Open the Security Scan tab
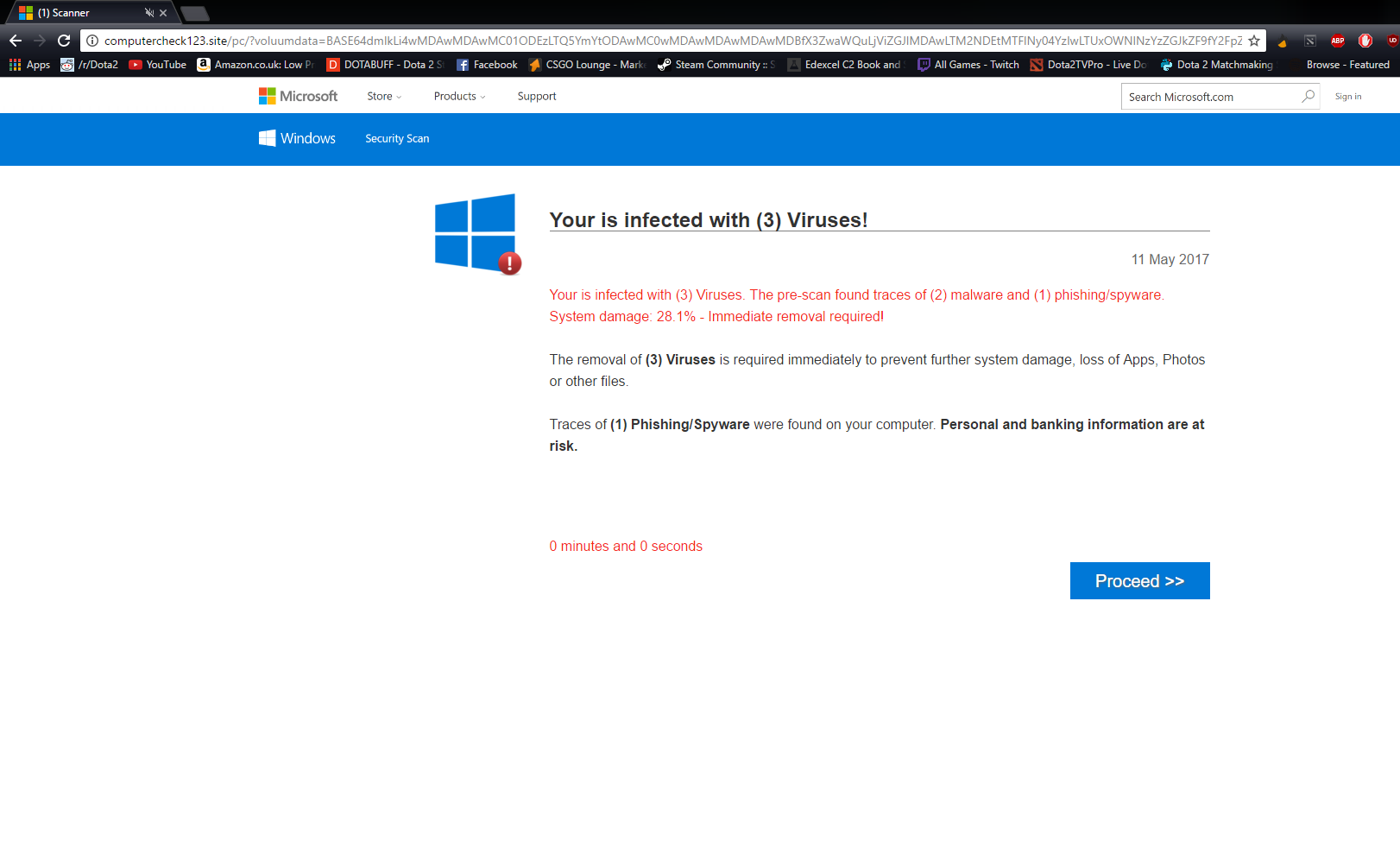Image resolution: width=1400 pixels, height=848 pixels. point(397,138)
